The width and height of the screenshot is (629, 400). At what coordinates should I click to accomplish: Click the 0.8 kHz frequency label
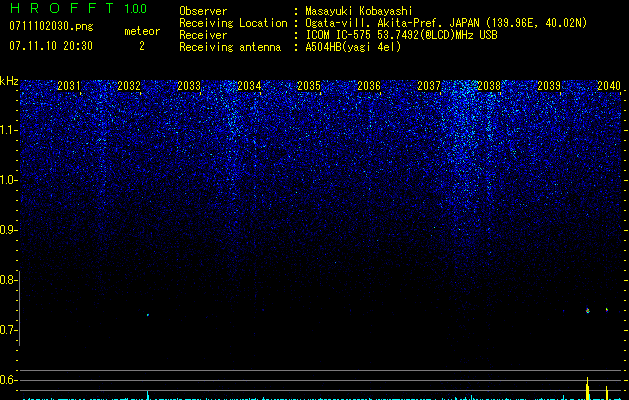point(7,280)
